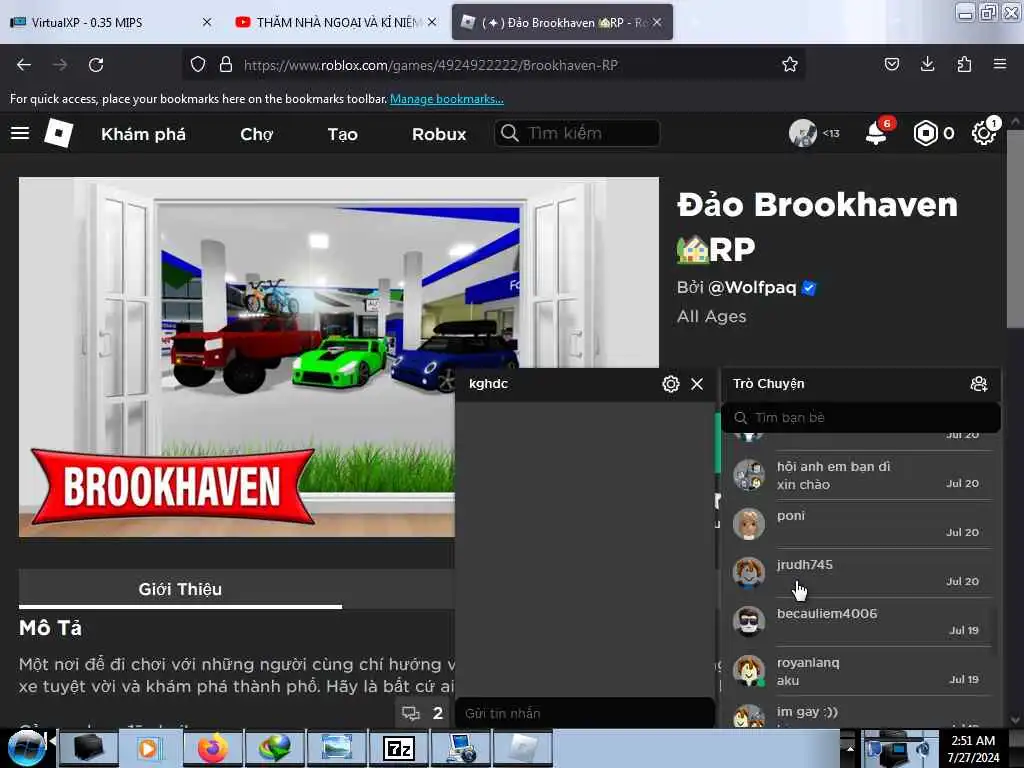Open the tracking protection shield icon
The height and width of the screenshot is (768, 1024).
point(198,65)
